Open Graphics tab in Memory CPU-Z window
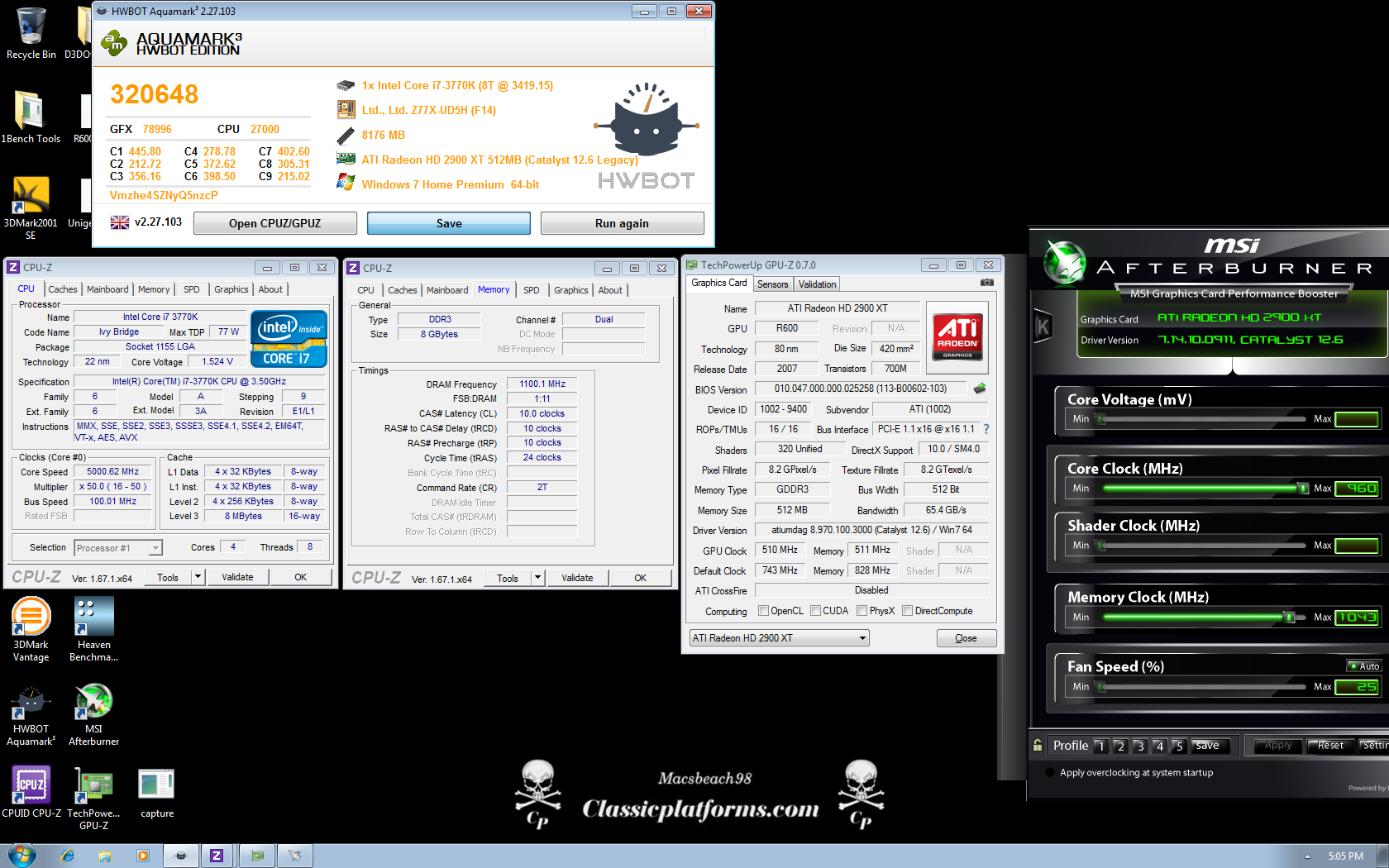The height and width of the screenshot is (868, 1389). pos(570,290)
